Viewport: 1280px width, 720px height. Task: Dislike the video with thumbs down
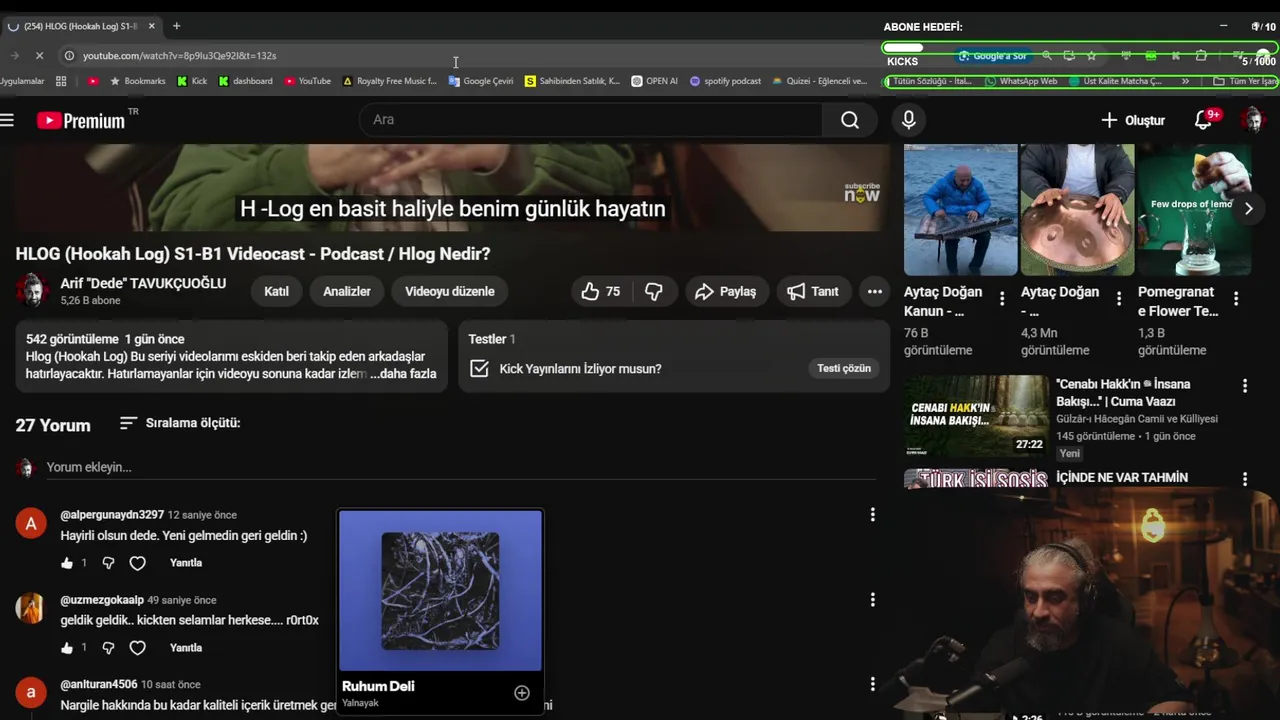pyautogui.click(x=654, y=291)
